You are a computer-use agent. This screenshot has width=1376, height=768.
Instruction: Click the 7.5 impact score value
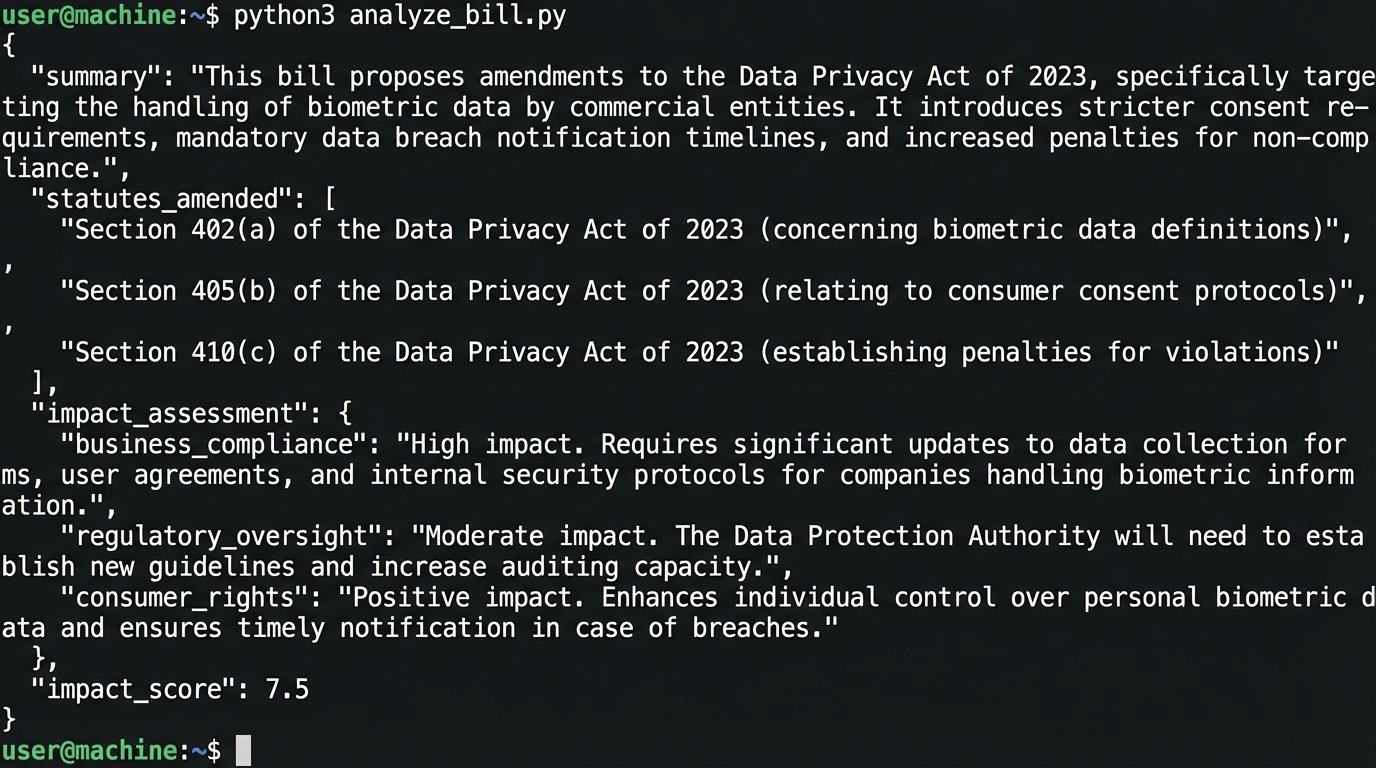coord(287,689)
